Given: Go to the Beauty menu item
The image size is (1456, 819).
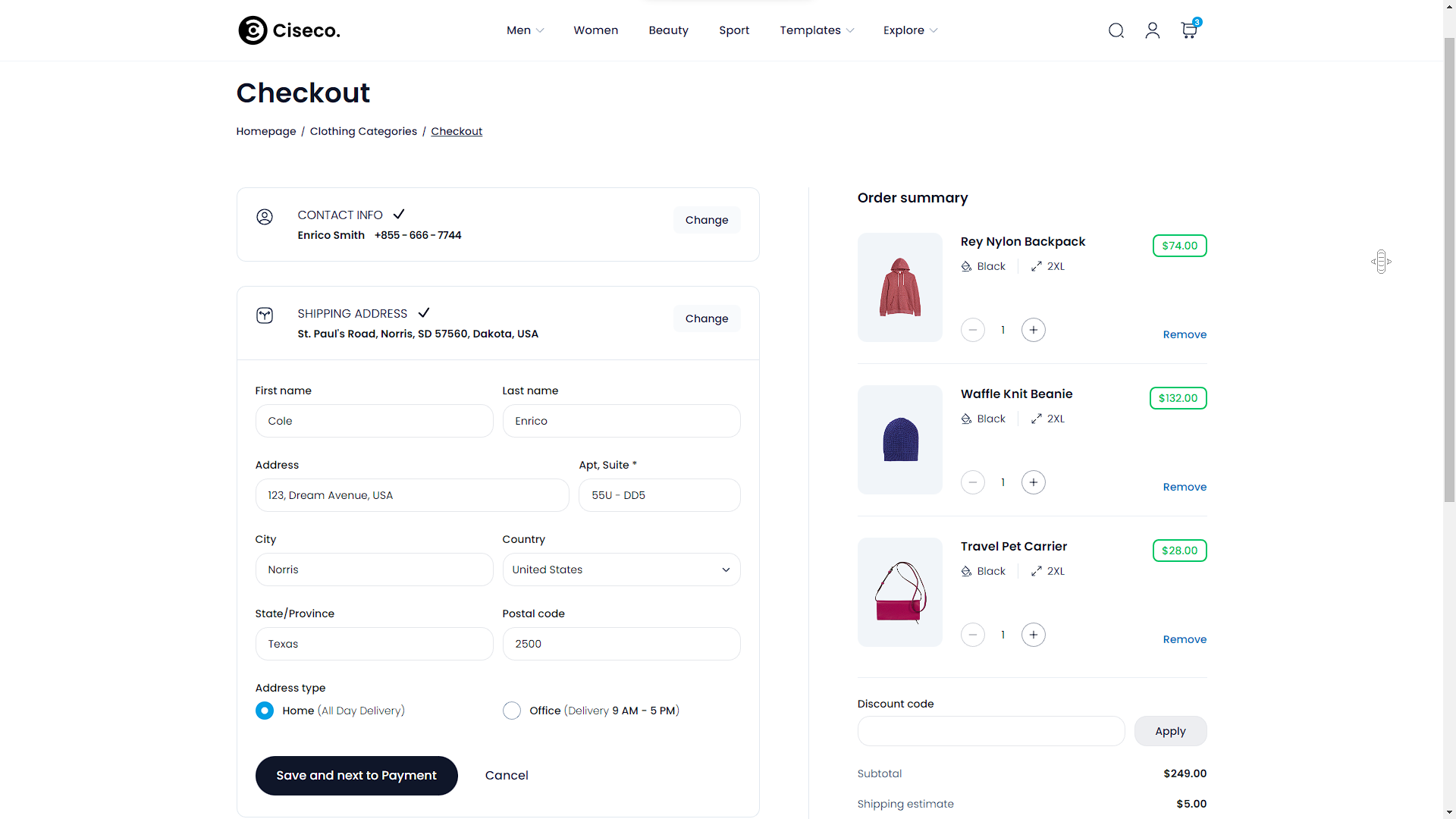Looking at the screenshot, I should [x=668, y=30].
